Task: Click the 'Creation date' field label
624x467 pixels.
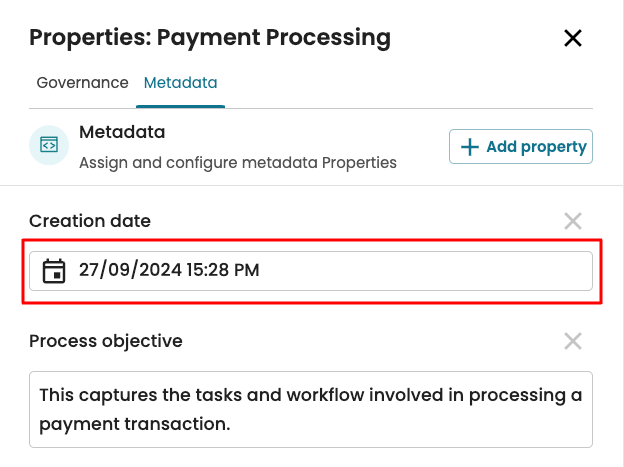Action: [90, 221]
